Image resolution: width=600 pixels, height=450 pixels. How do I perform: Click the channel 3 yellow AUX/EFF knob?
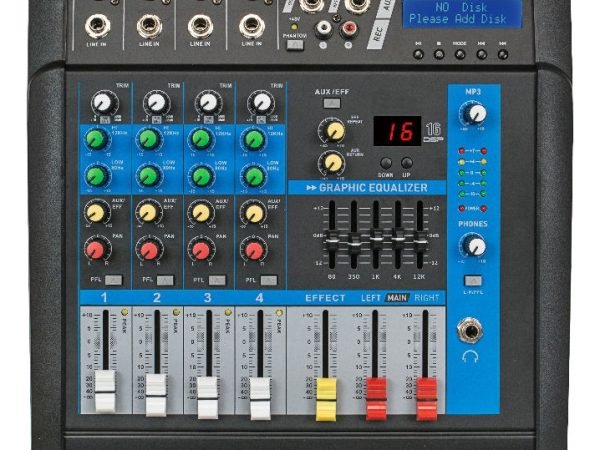(201, 212)
